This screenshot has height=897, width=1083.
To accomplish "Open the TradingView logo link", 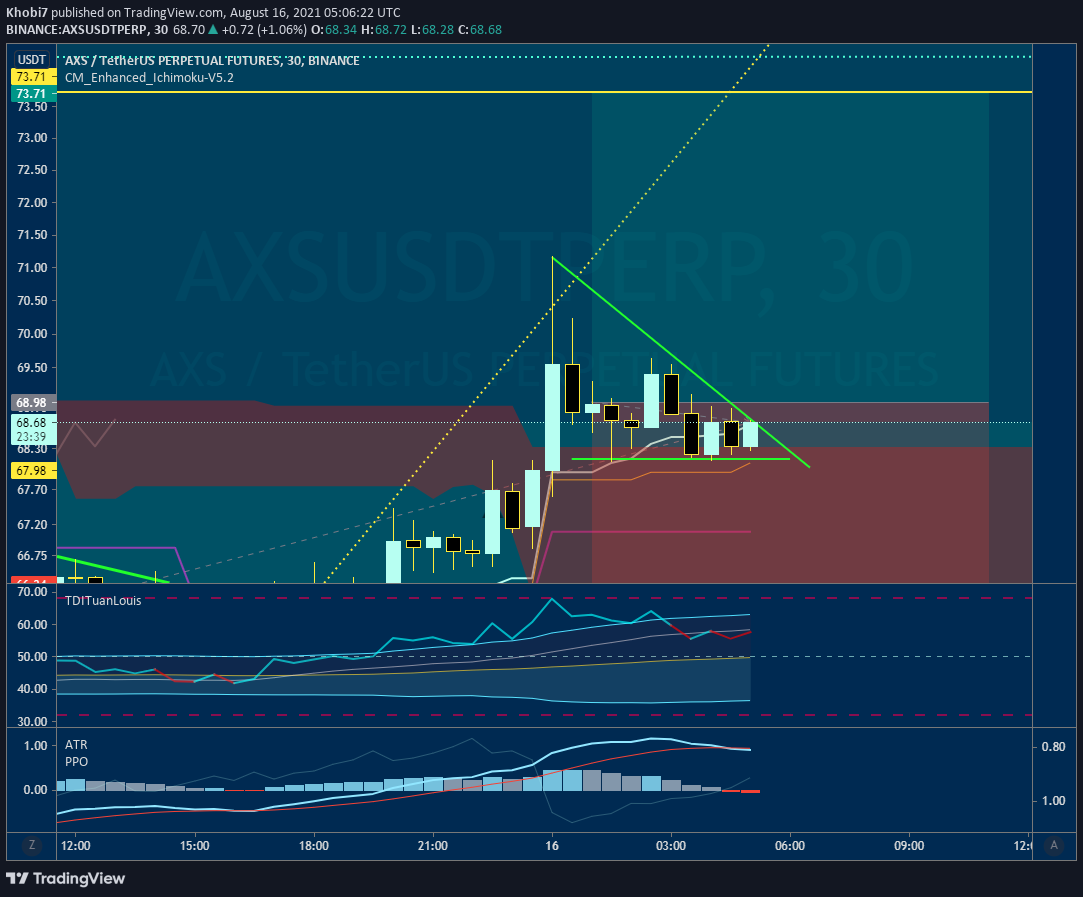I will tap(66, 878).
